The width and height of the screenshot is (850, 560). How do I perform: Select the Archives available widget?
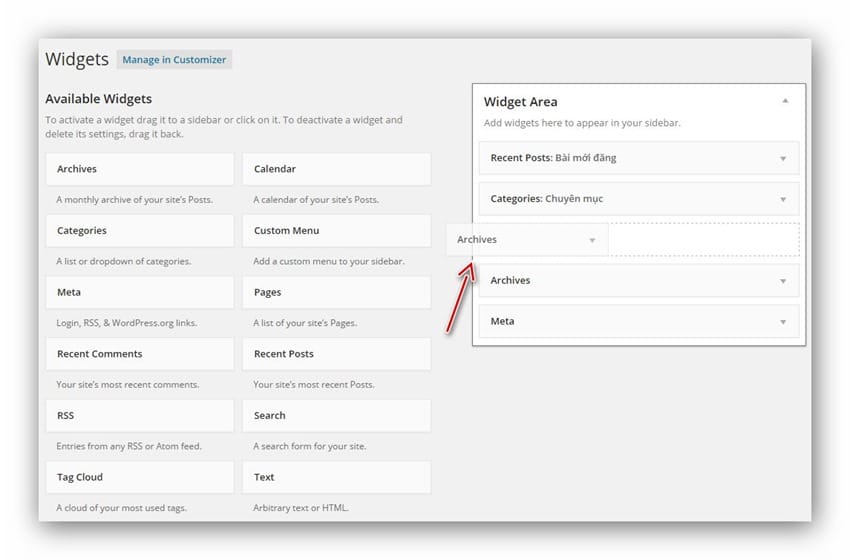coord(140,169)
